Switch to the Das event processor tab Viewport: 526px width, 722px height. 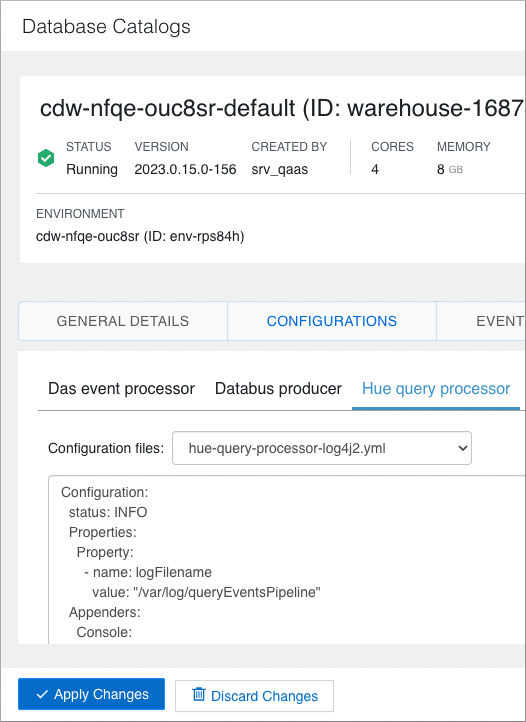click(x=122, y=389)
